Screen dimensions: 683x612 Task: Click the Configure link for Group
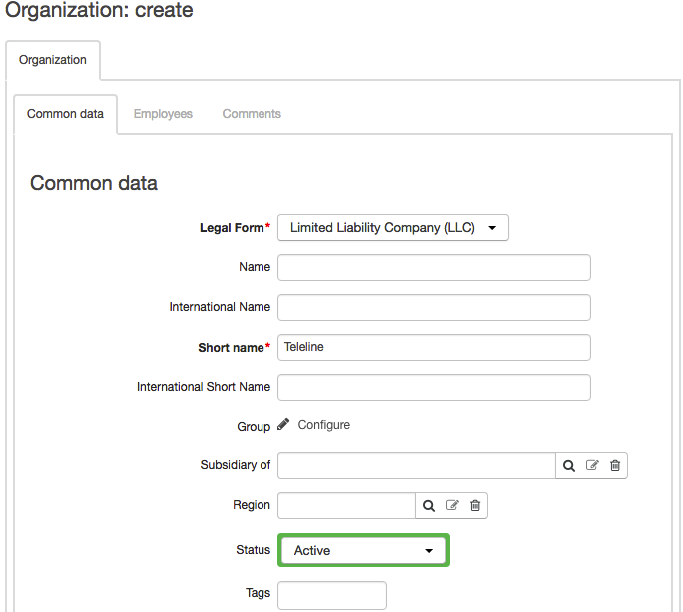pyautogui.click(x=324, y=425)
